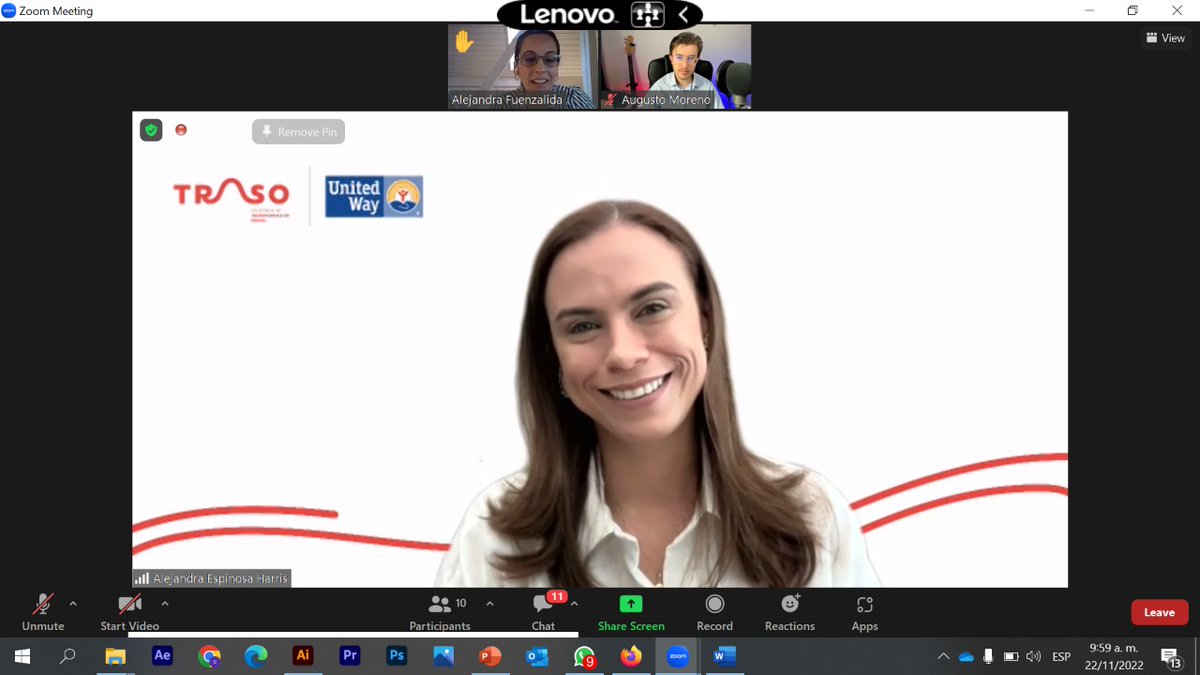1200x675 pixels.
Task: Click the green encryption shield icon
Action: coord(151,130)
